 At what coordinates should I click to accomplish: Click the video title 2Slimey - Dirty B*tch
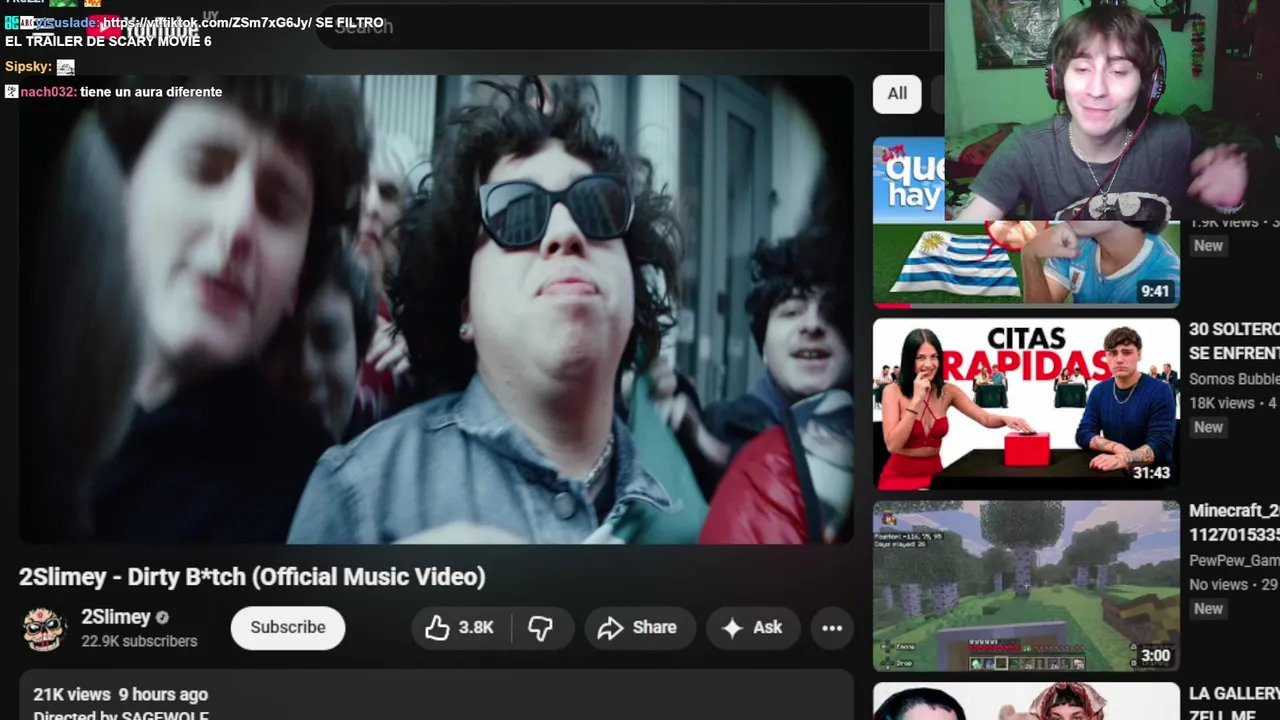click(x=252, y=577)
